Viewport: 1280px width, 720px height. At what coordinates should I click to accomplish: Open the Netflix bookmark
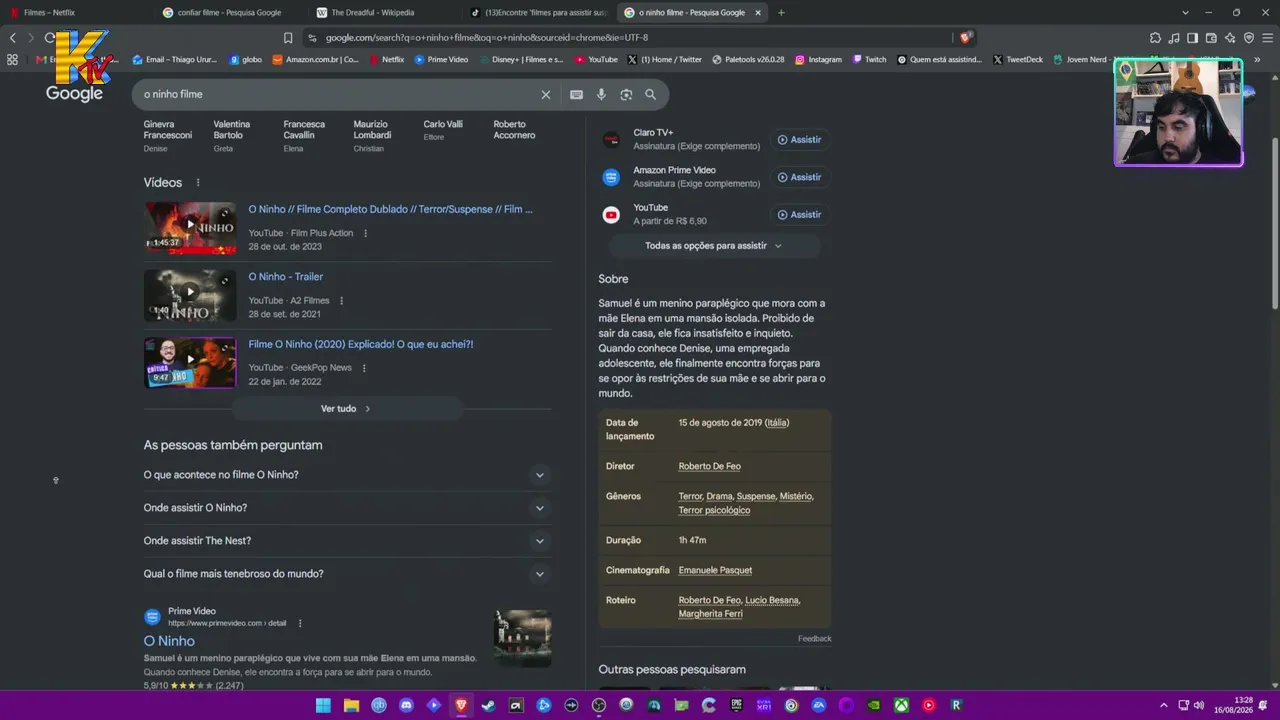point(386,59)
